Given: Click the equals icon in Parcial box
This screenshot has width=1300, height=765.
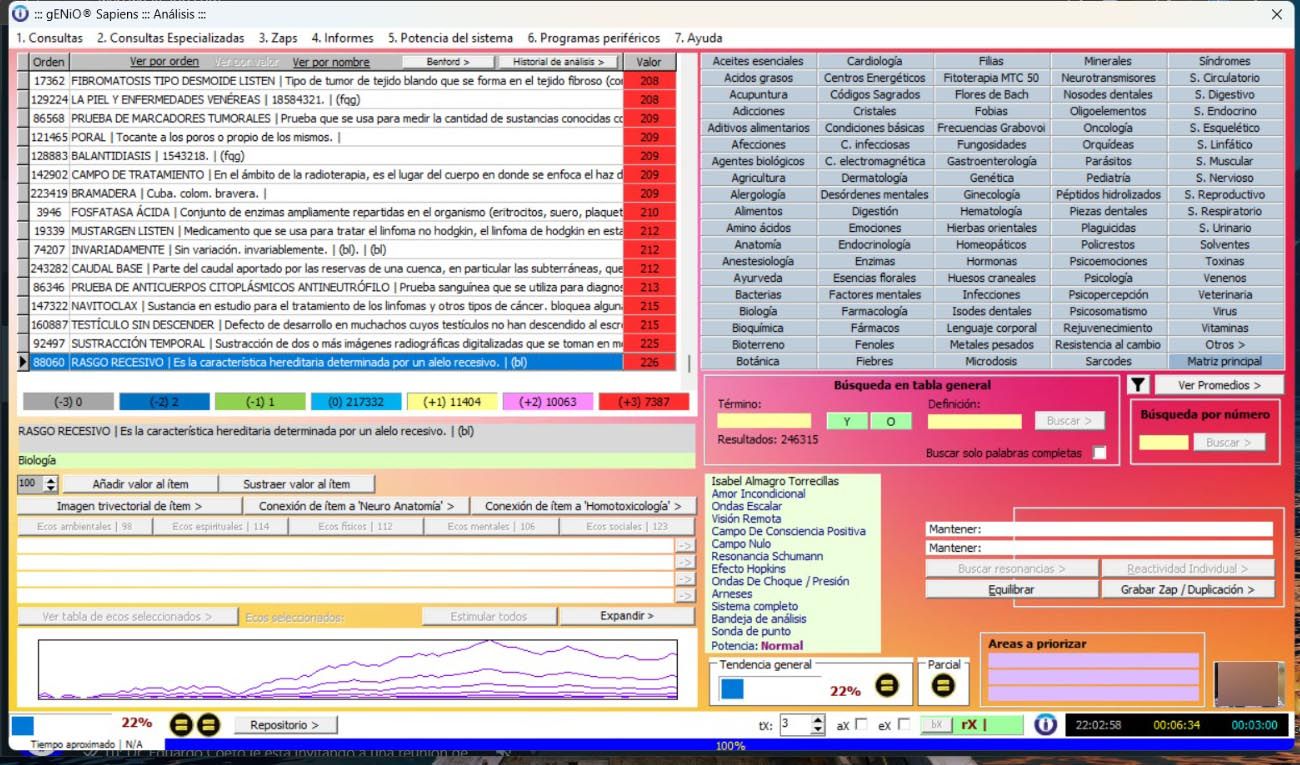Looking at the screenshot, I should point(943,686).
